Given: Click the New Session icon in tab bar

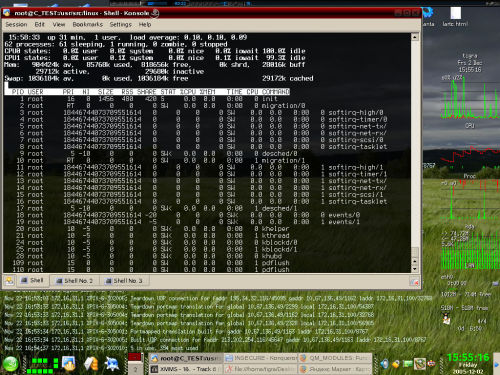Looking at the screenshot, I should click(x=9, y=281).
